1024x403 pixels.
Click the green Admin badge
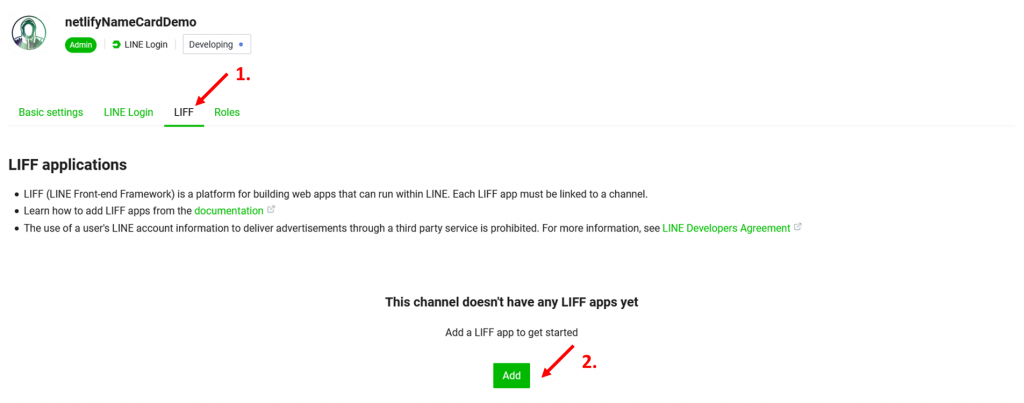[x=81, y=45]
